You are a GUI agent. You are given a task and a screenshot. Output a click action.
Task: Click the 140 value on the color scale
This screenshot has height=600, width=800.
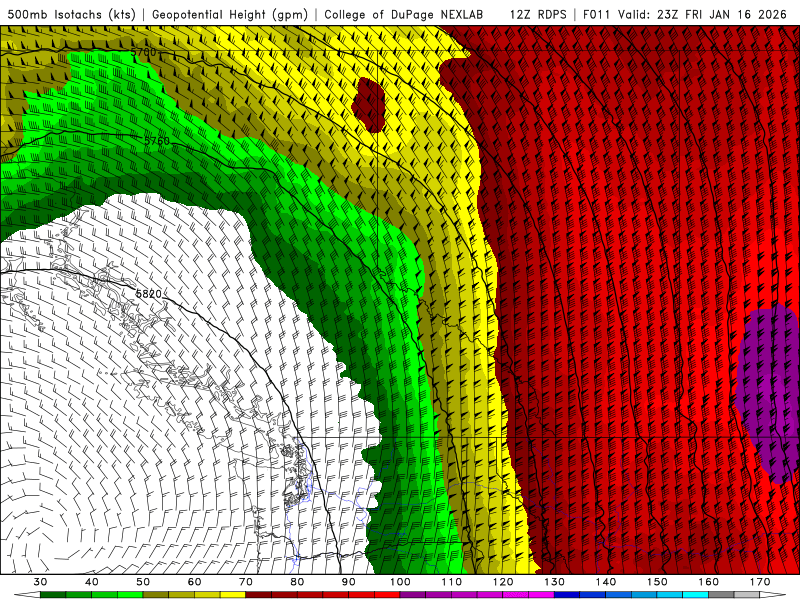(606, 582)
